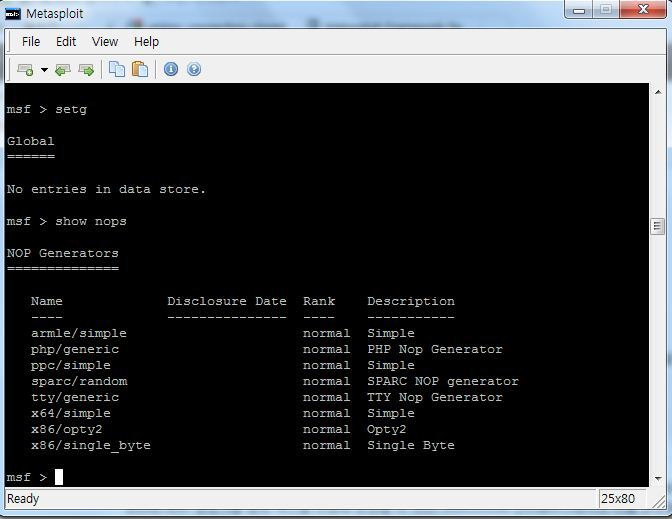Go to next tab with right arrow icon
The image size is (672, 519).
tap(86, 69)
